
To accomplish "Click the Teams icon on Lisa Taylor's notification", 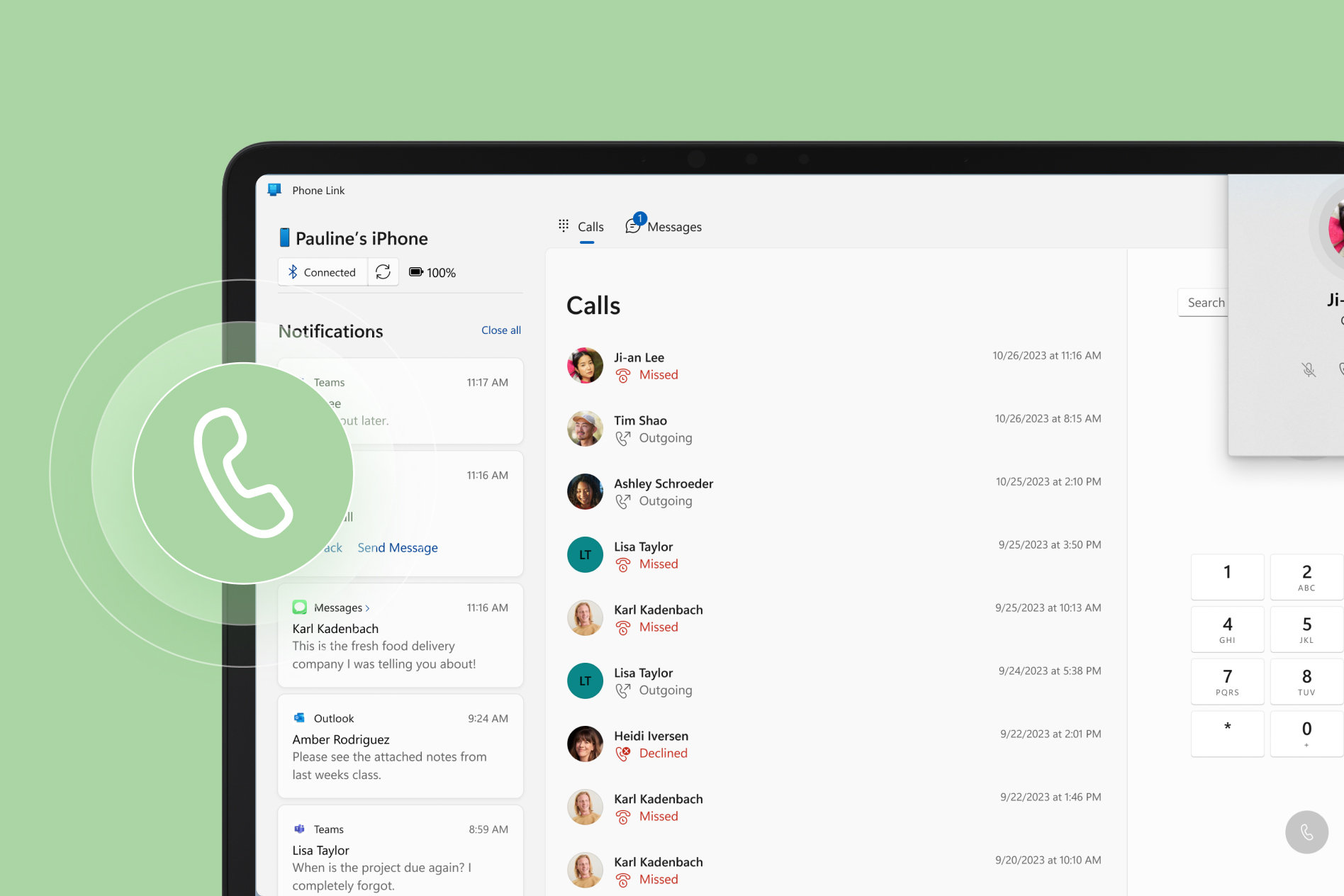I will [x=301, y=829].
